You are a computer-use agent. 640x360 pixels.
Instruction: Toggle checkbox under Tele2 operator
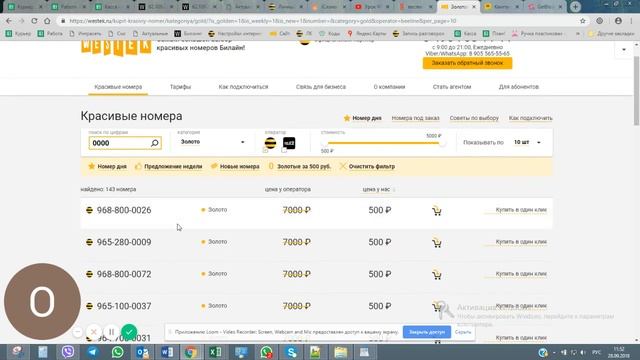coord(284,151)
